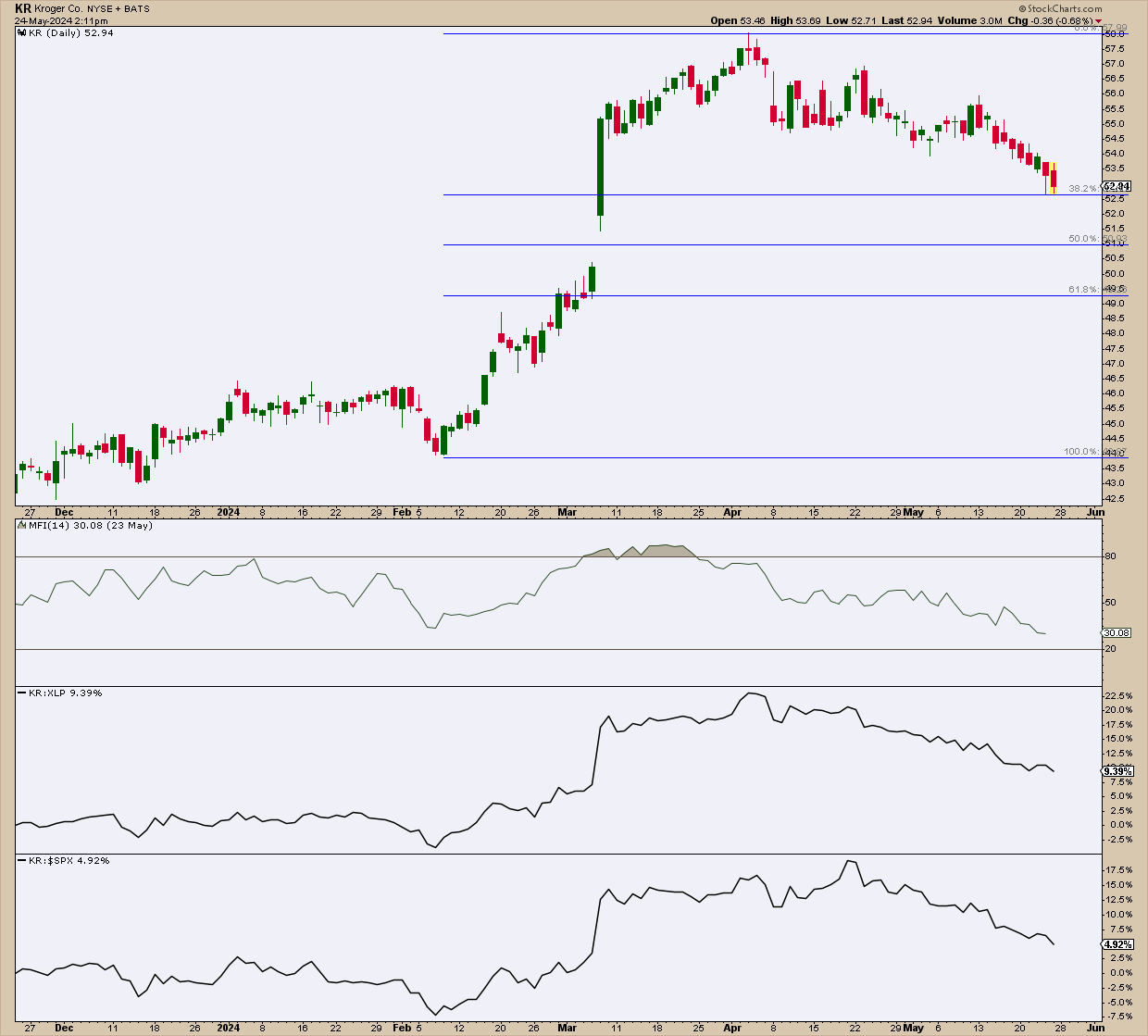1148x1036 pixels.
Task: Click the 2024 label on price axis
Action: (x=228, y=512)
